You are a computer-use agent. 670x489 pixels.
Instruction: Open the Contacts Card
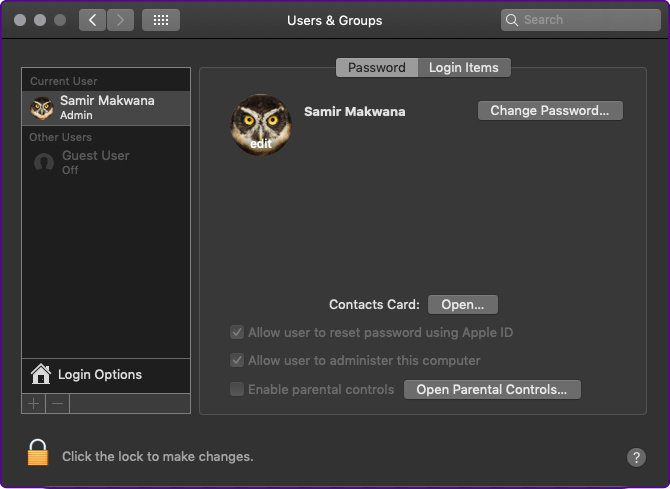tap(463, 304)
